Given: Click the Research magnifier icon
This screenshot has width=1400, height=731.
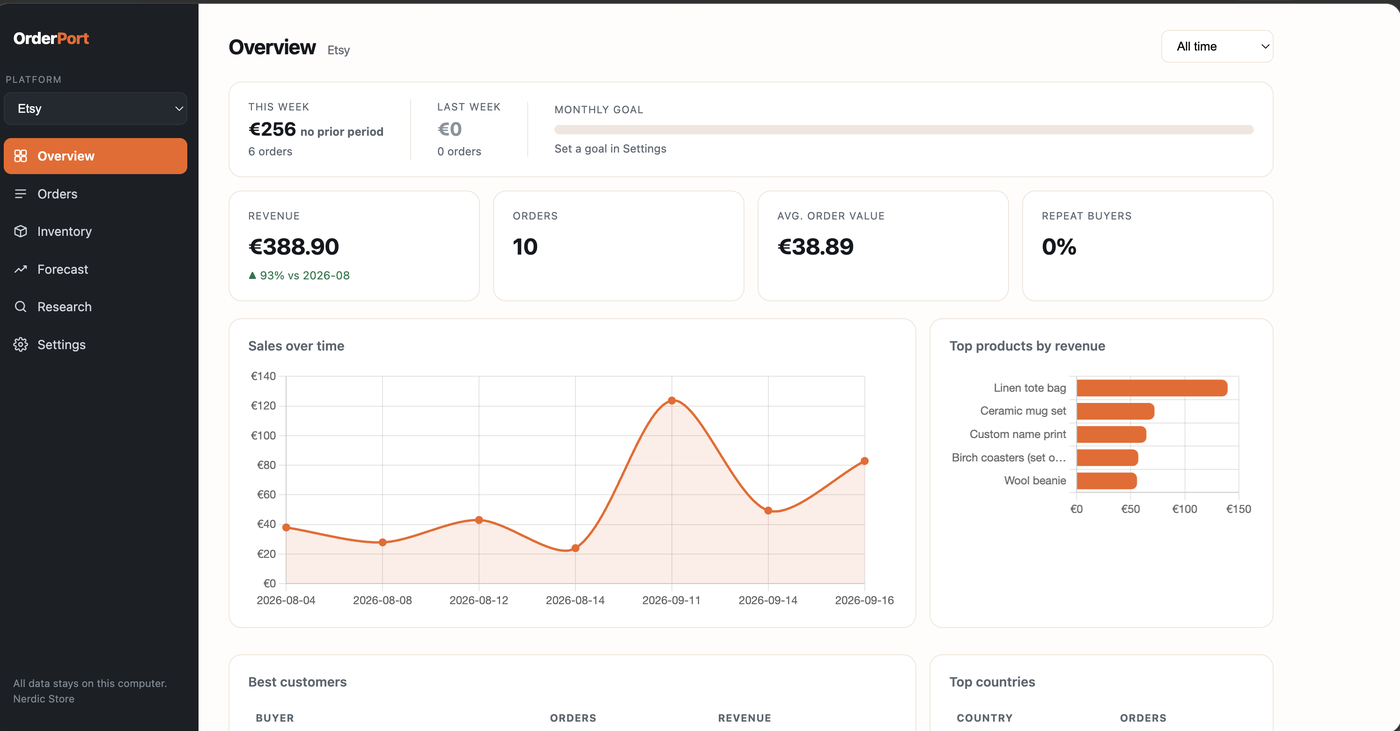Looking at the screenshot, I should click(x=21, y=307).
